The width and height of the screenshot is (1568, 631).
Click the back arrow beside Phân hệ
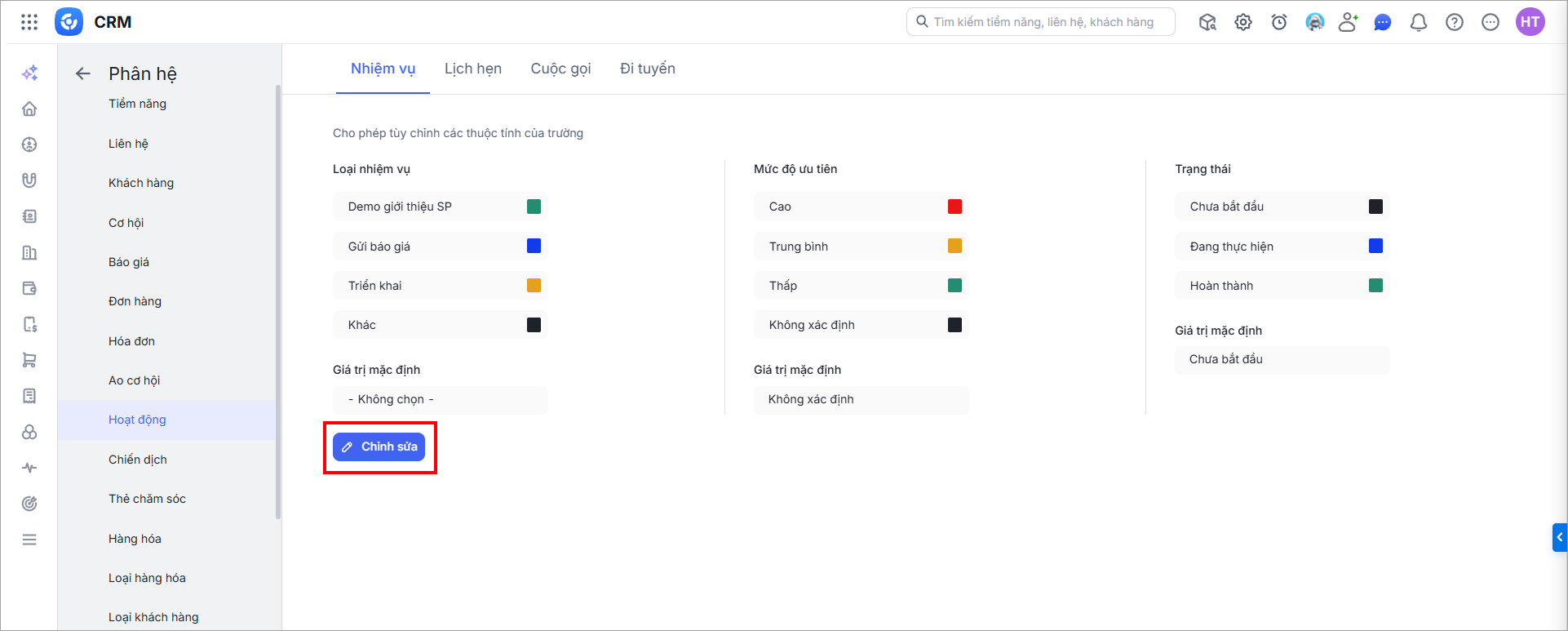coord(82,73)
